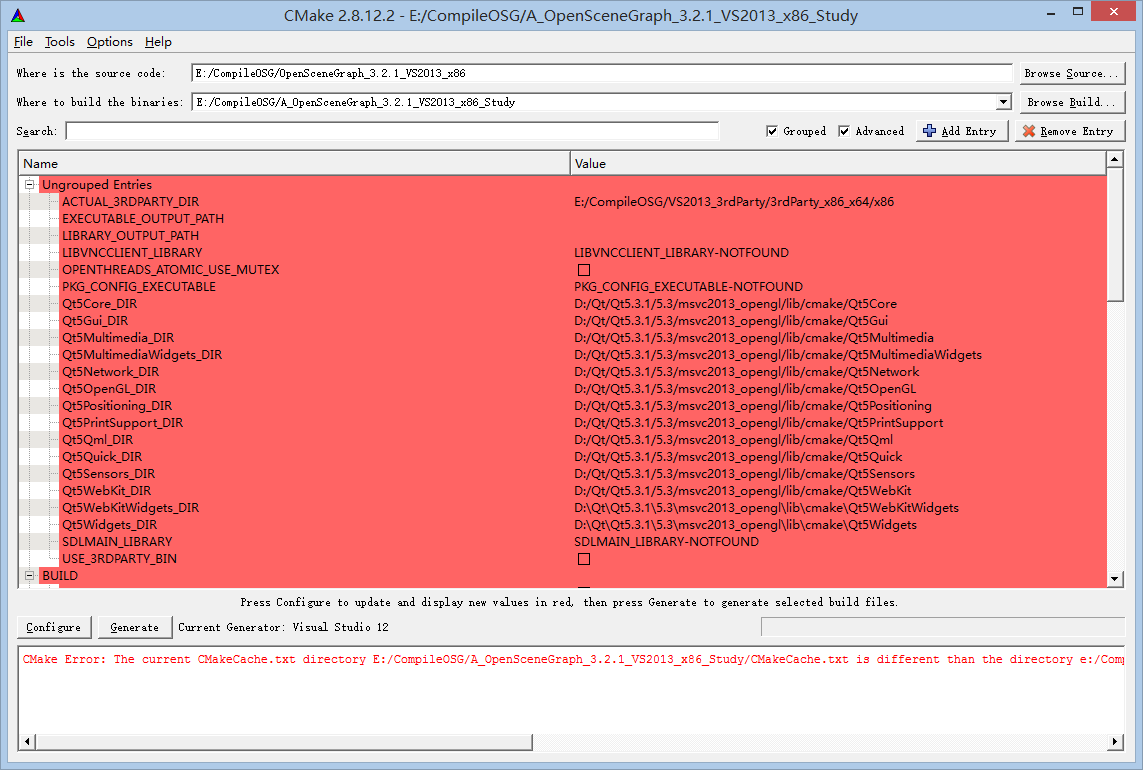Viewport: 1143px width, 770px height.
Task: Select the Qt5Multimedia_DIR entry
Action: (118, 338)
